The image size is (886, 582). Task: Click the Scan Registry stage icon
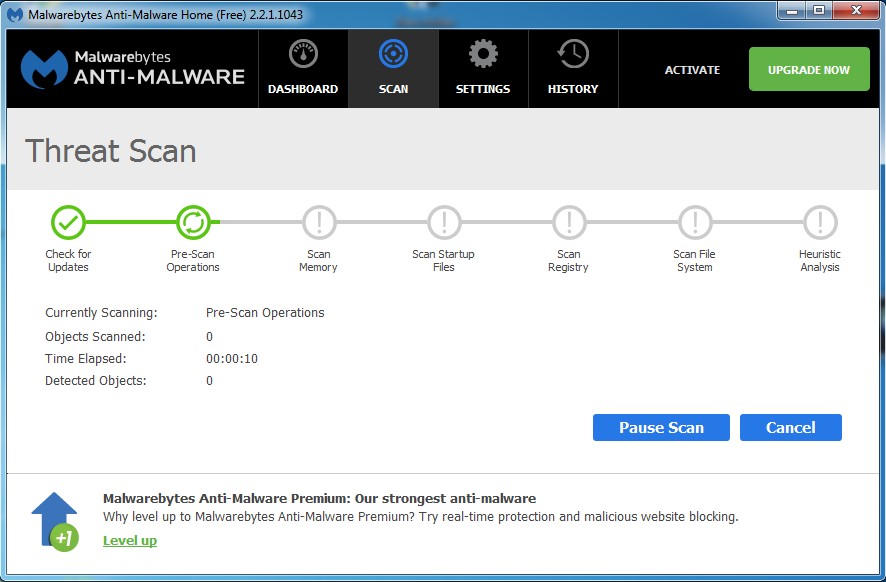[568, 222]
